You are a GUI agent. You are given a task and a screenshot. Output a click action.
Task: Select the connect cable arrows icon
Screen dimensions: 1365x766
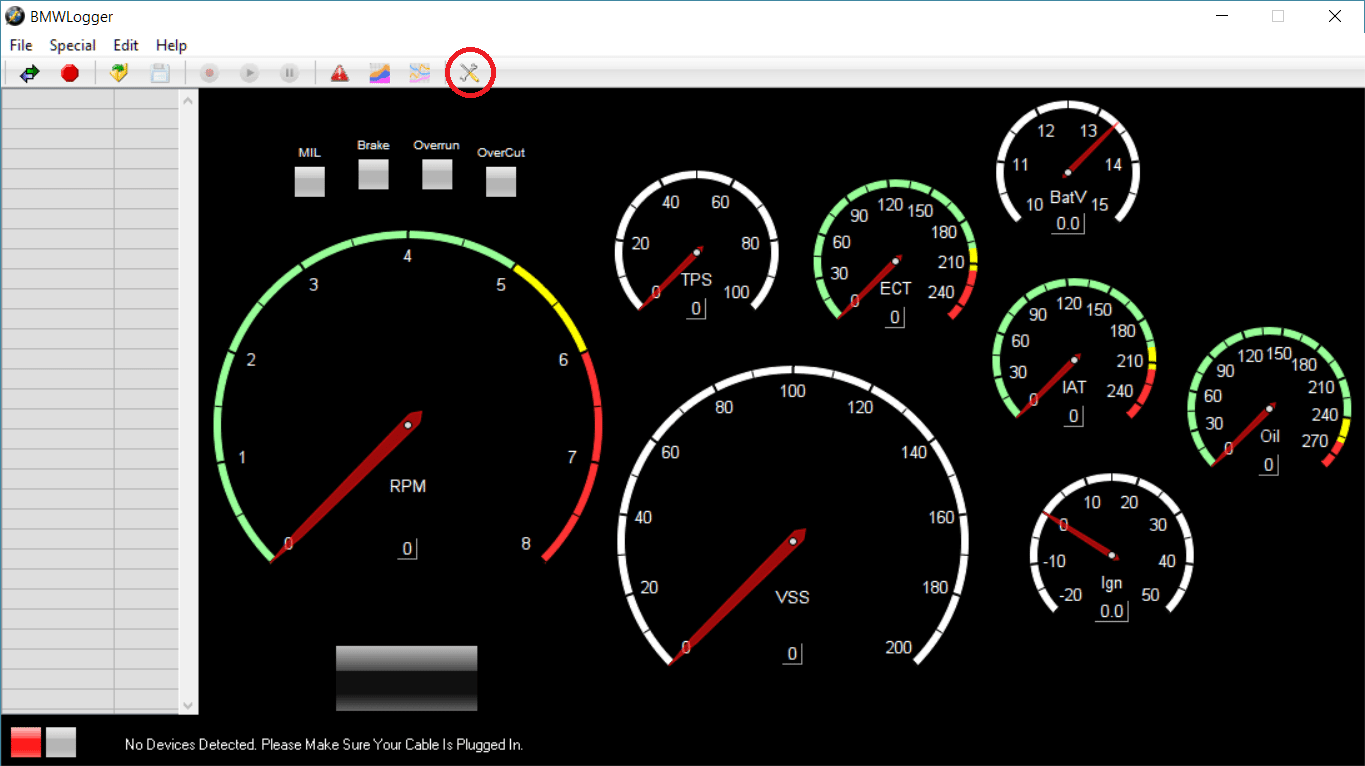[28, 71]
